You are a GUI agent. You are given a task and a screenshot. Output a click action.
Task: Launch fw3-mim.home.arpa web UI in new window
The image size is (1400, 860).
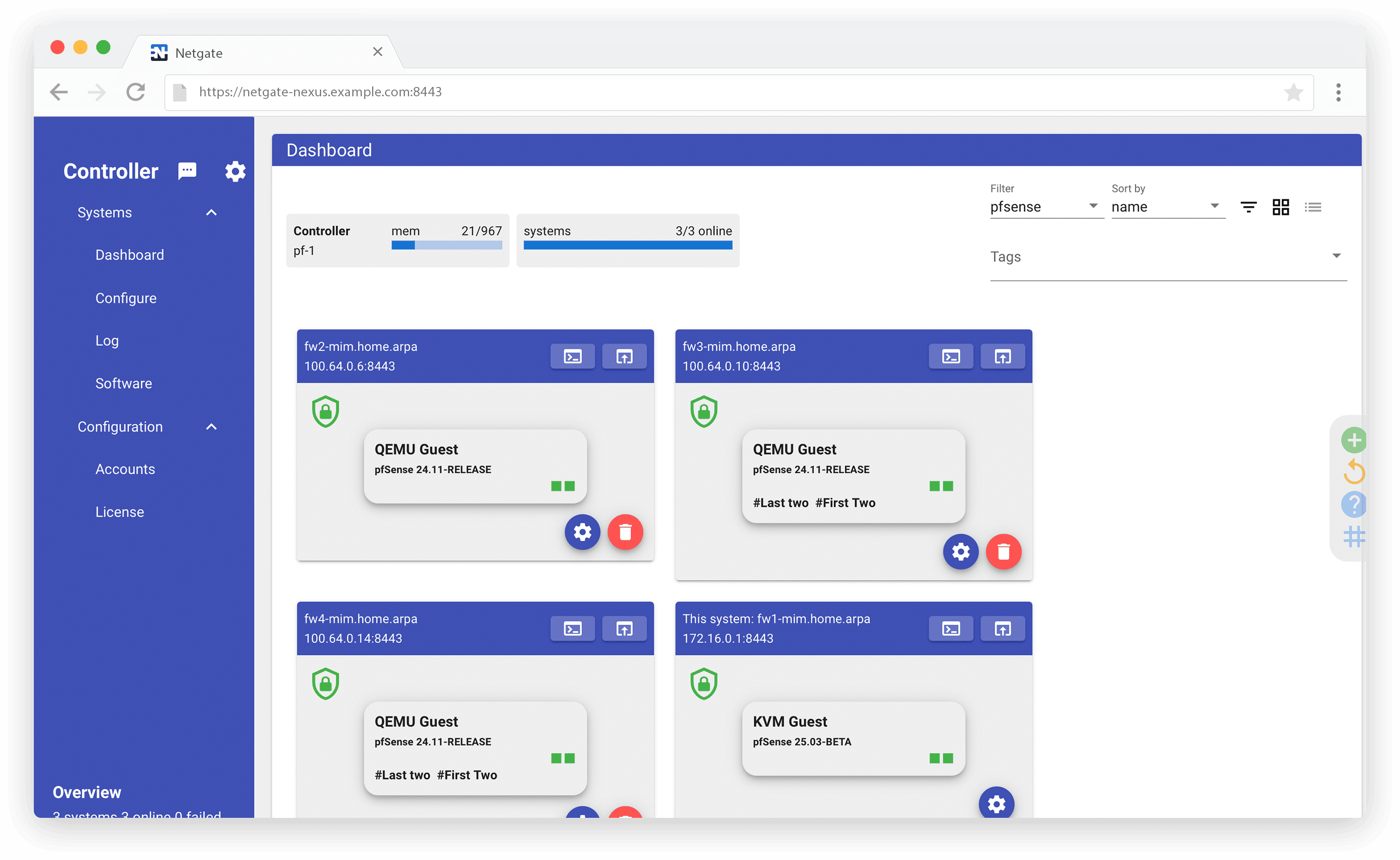[1002, 356]
